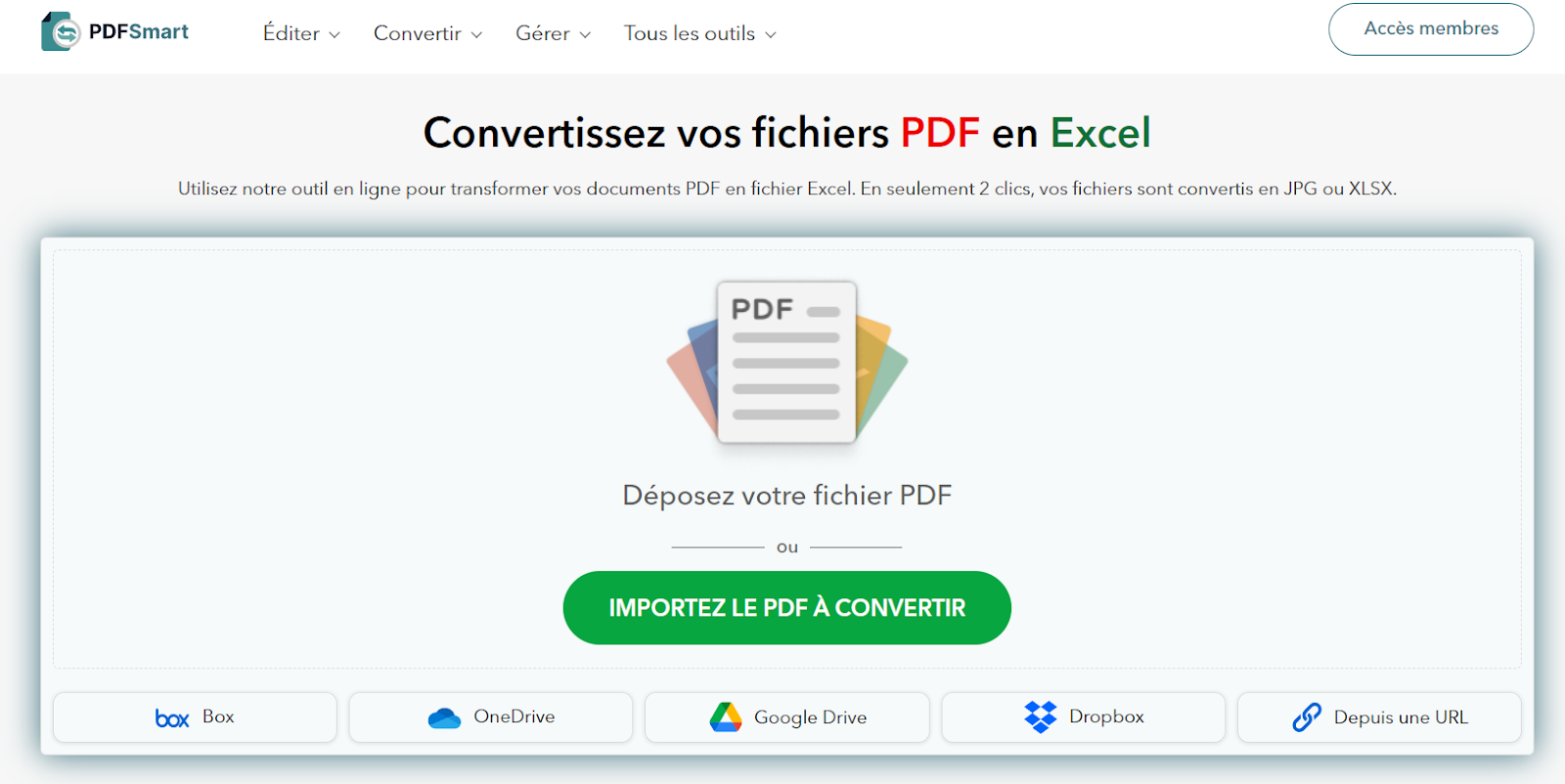Open the Convertir dropdown
1565x784 pixels.
pos(426,33)
